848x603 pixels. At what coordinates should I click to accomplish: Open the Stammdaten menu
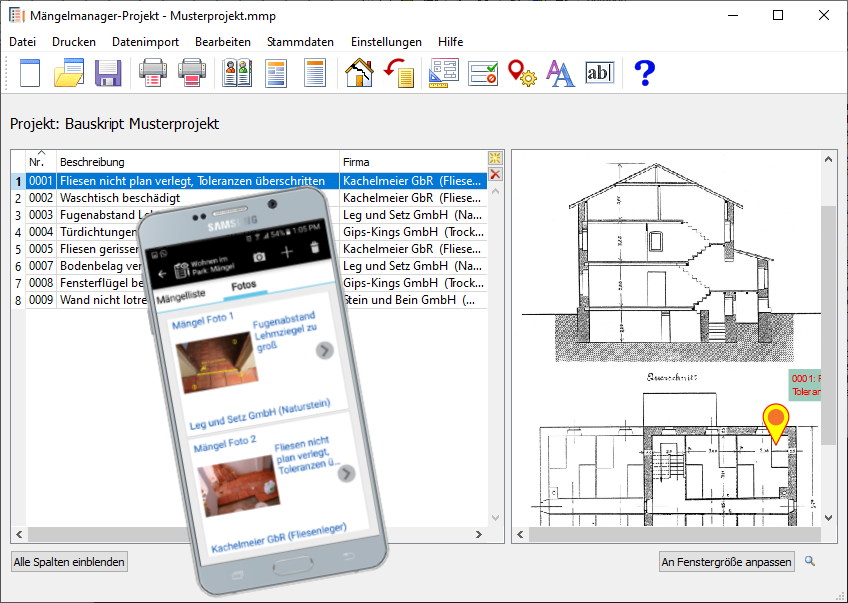pos(300,42)
